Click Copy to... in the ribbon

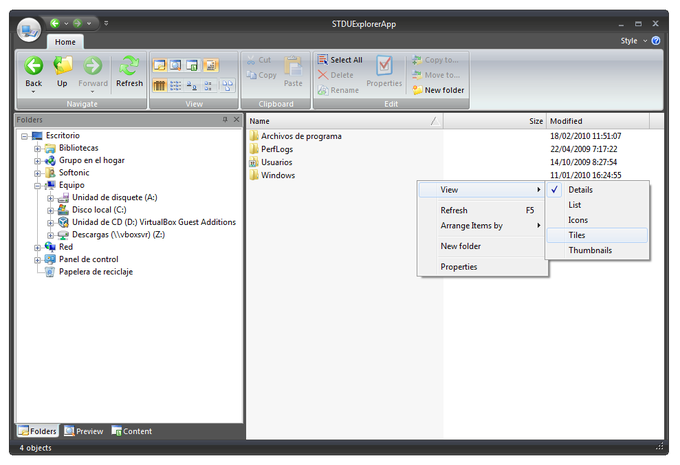pyautogui.click(x=435, y=60)
